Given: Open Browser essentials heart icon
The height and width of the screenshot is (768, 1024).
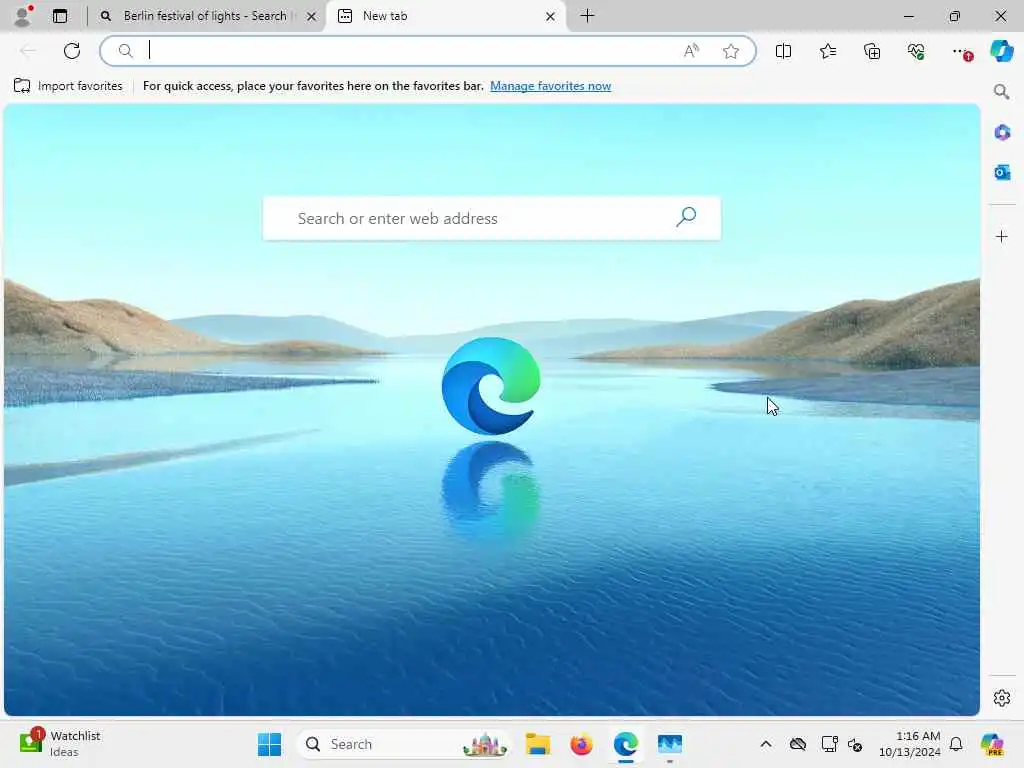Looking at the screenshot, I should pyautogui.click(x=916, y=51).
